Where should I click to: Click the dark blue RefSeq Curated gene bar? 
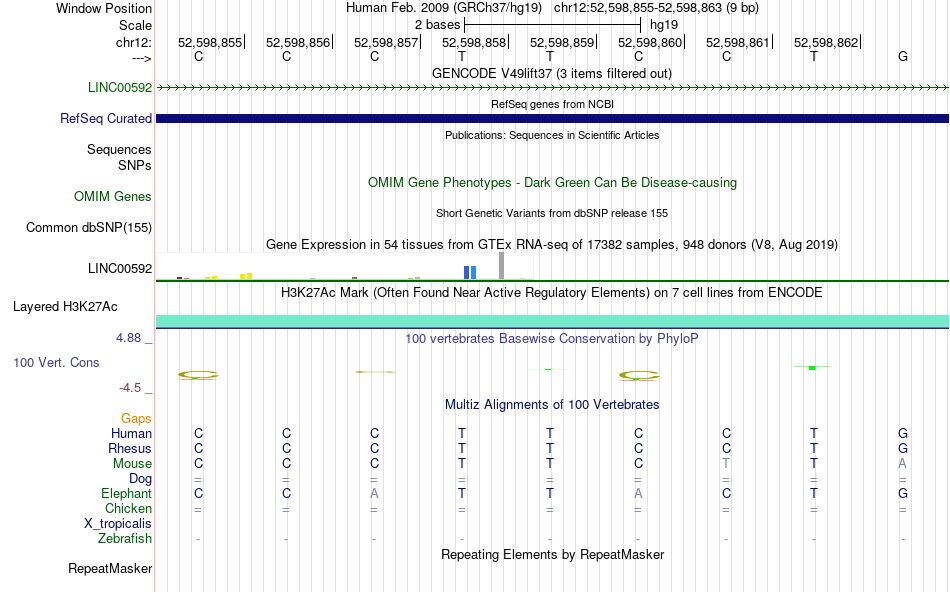pyautogui.click(x=552, y=118)
